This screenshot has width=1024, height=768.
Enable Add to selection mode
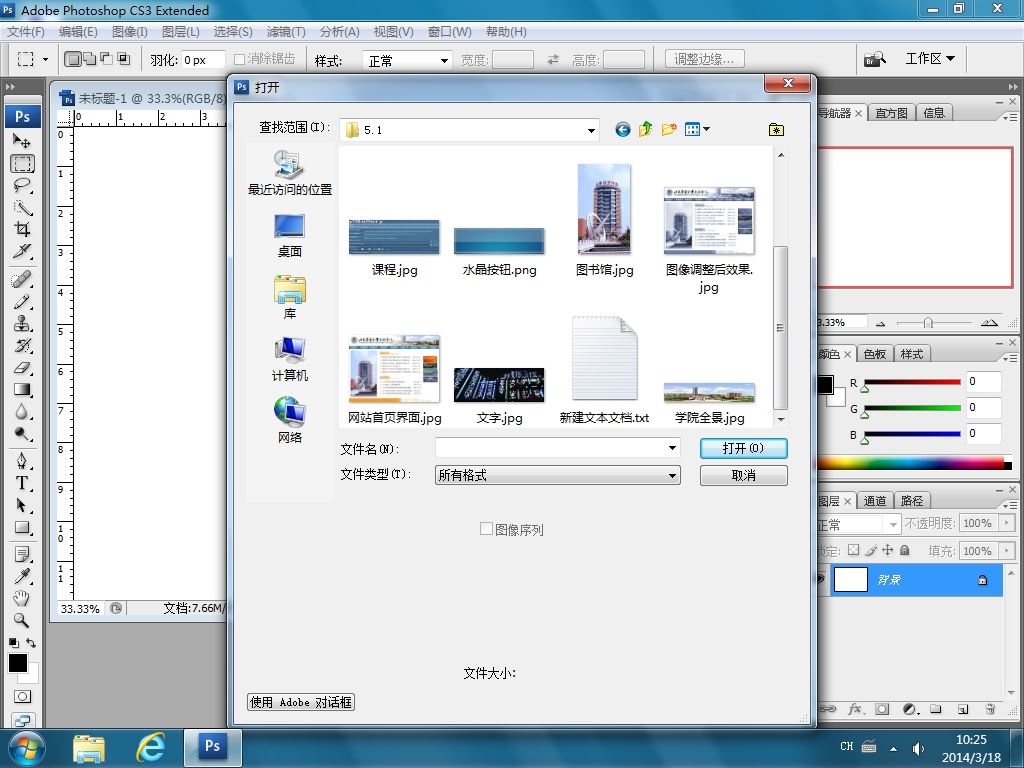click(90, 59)
